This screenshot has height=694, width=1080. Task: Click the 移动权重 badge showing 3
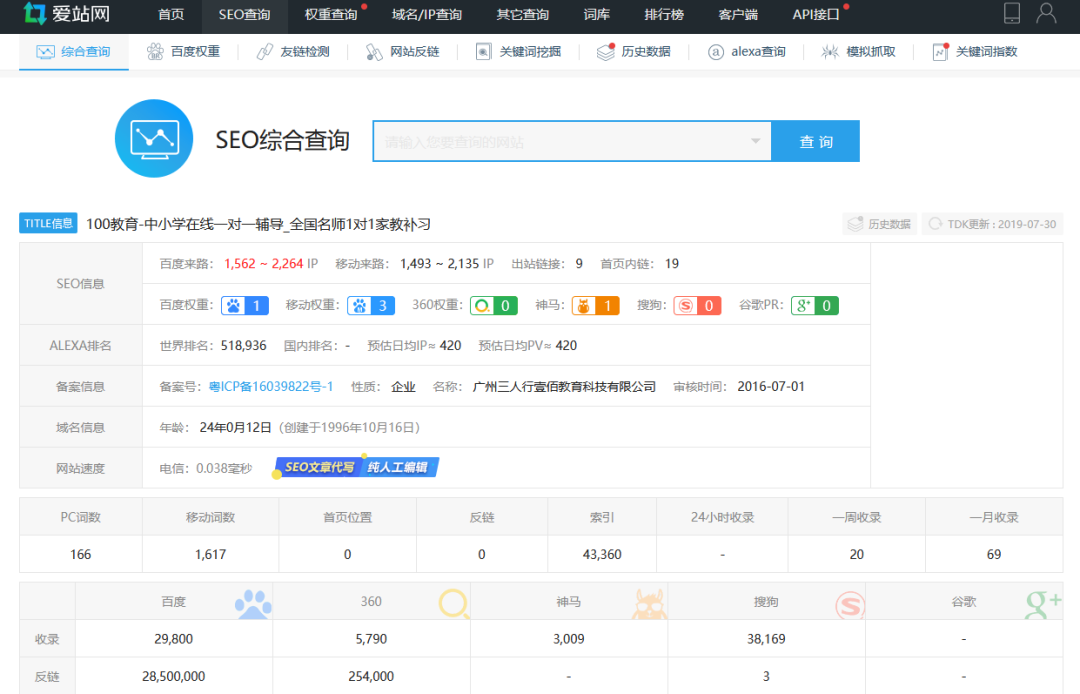[371, 306]
